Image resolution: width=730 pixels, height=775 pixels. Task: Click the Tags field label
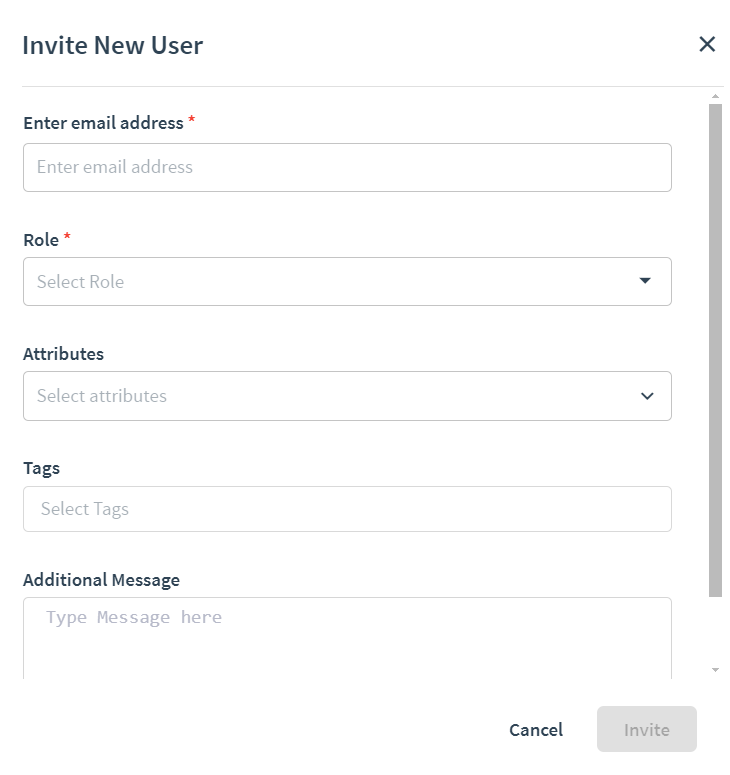point(42,468)
